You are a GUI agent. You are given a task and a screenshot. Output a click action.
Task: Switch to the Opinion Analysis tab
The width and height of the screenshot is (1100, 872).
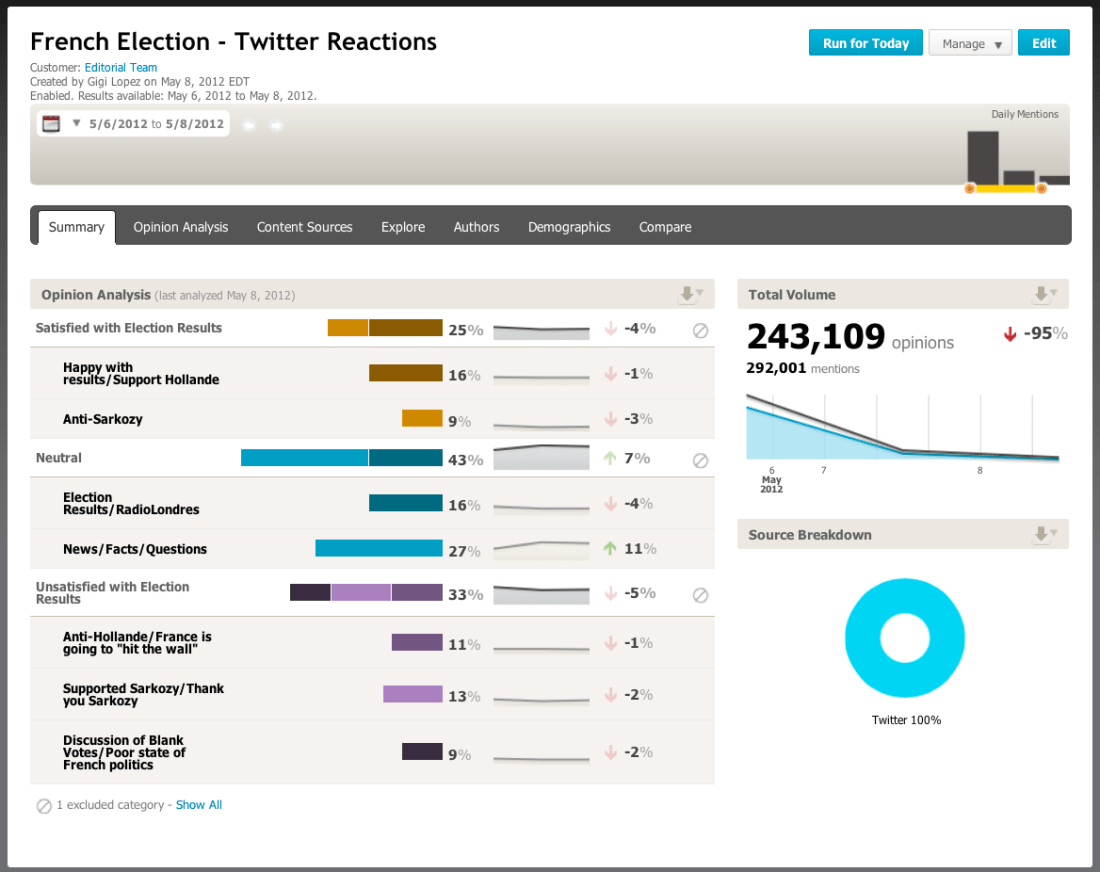[181, 227]
